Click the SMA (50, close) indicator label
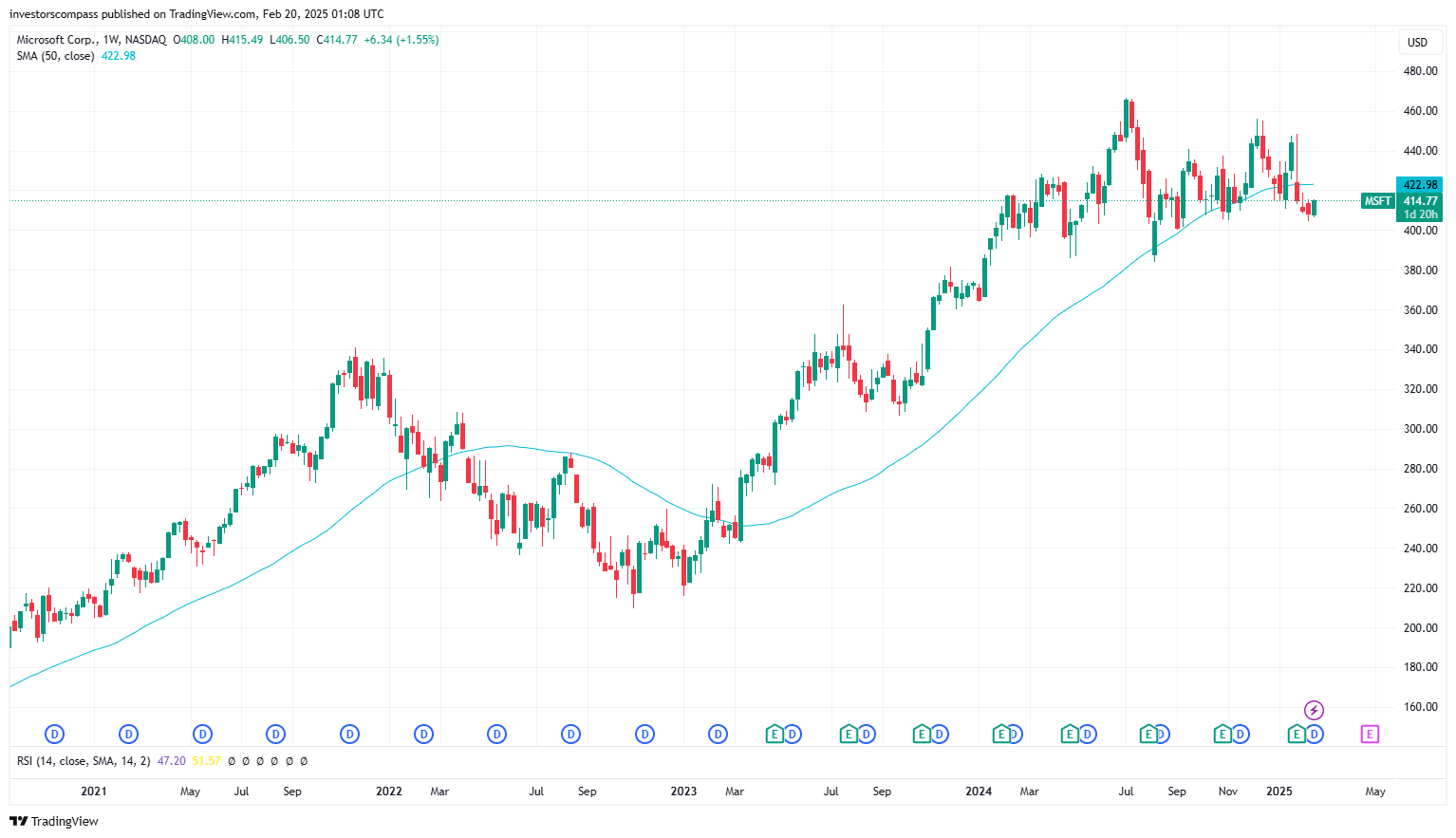The height and width of the screenshot is (838, 1456). pyautogui.click(x=54, y=56)
